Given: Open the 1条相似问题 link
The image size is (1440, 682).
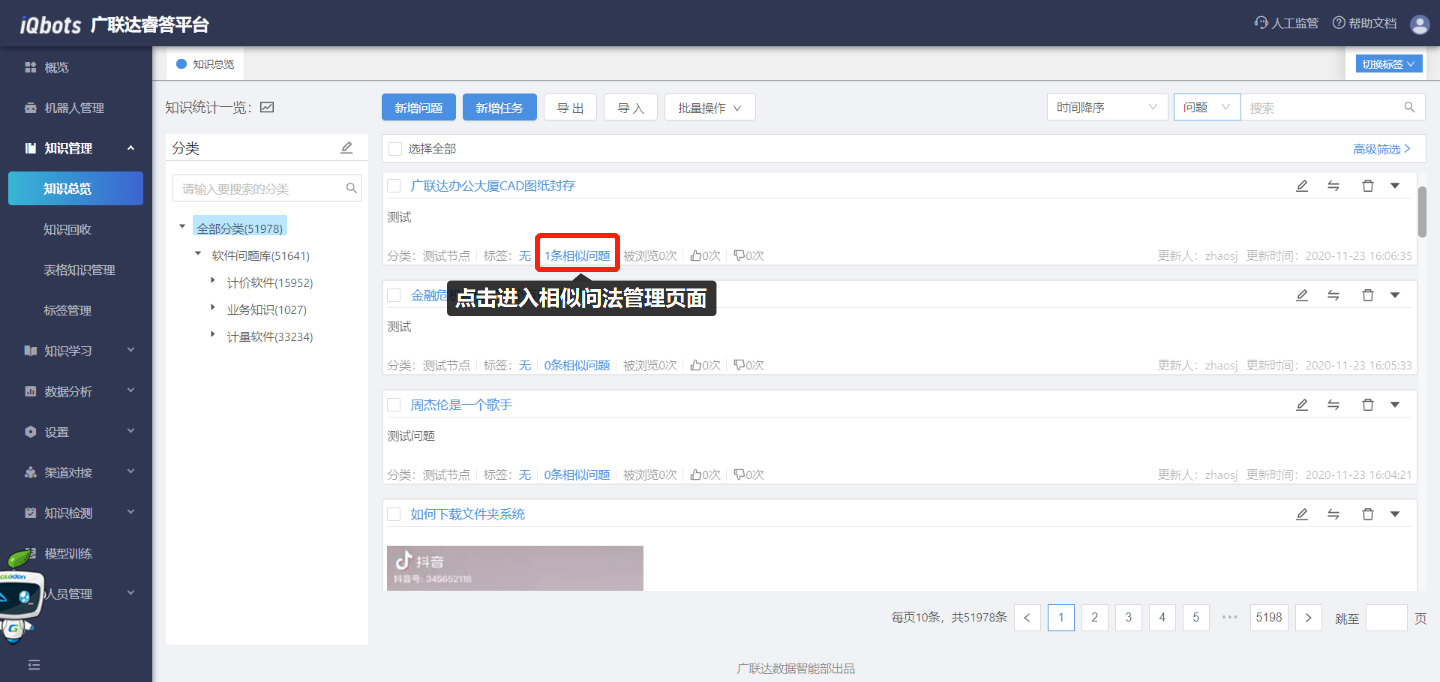Looking at the screenshot, I should coord(577,256).
